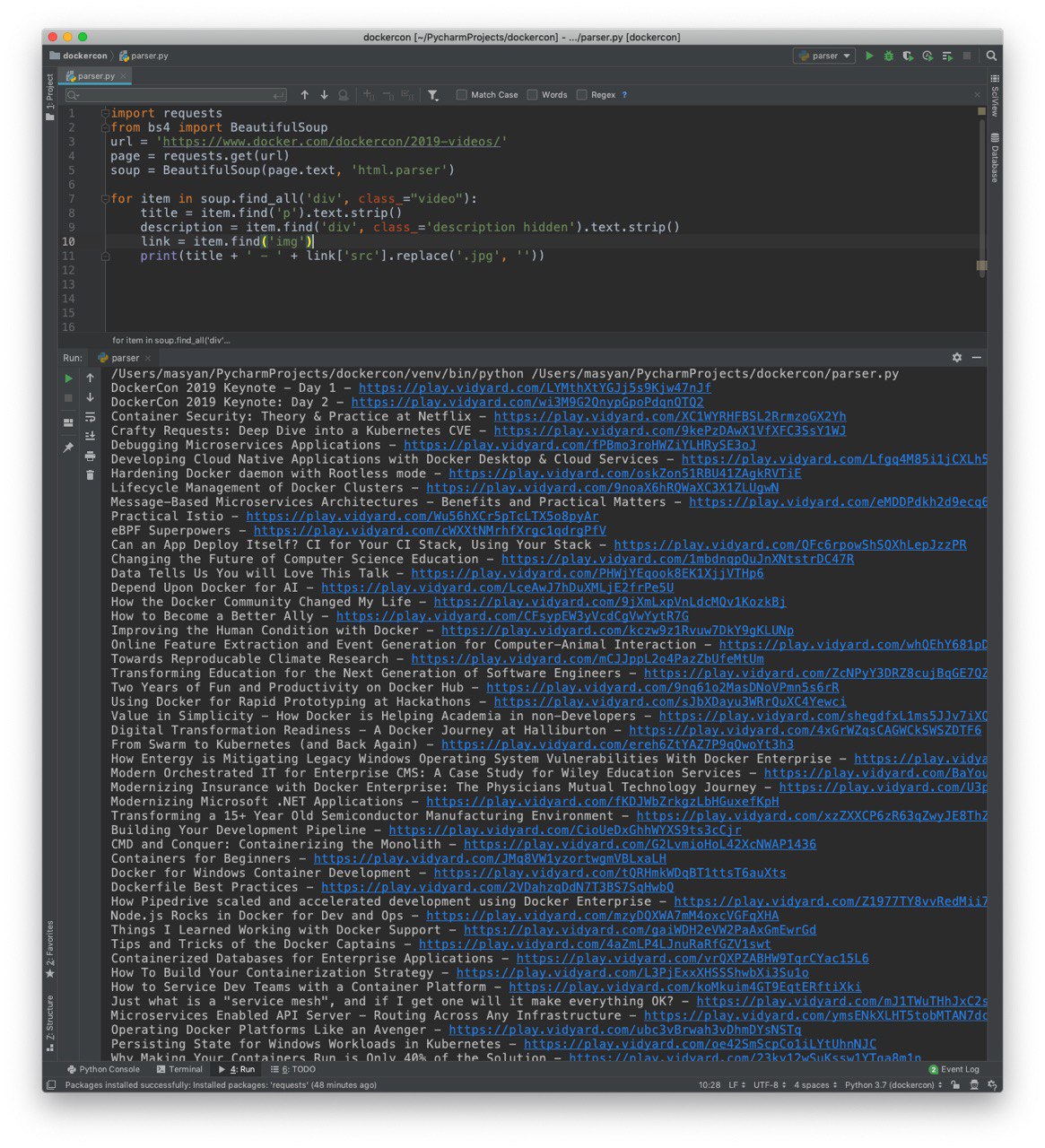Open Python Console tool window
The image size is (1045, 1148).
coord(103,1069)
